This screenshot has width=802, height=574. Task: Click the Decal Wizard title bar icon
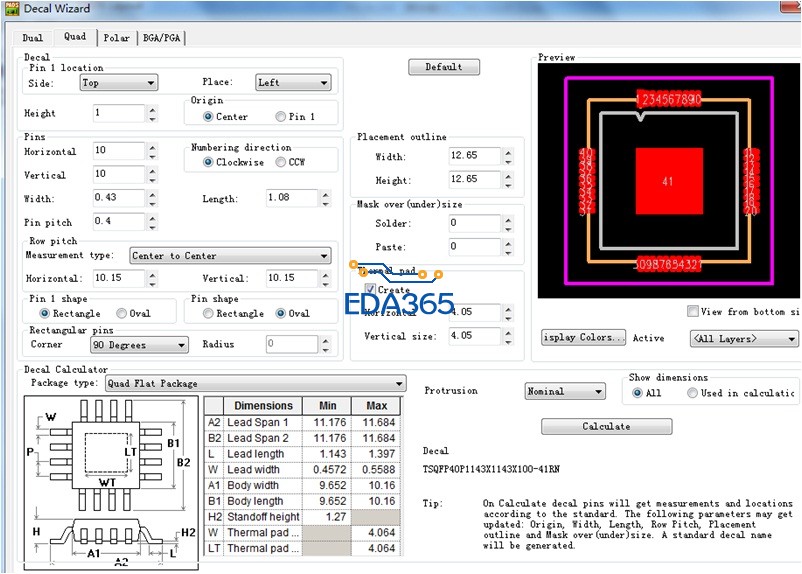(11, 9)
